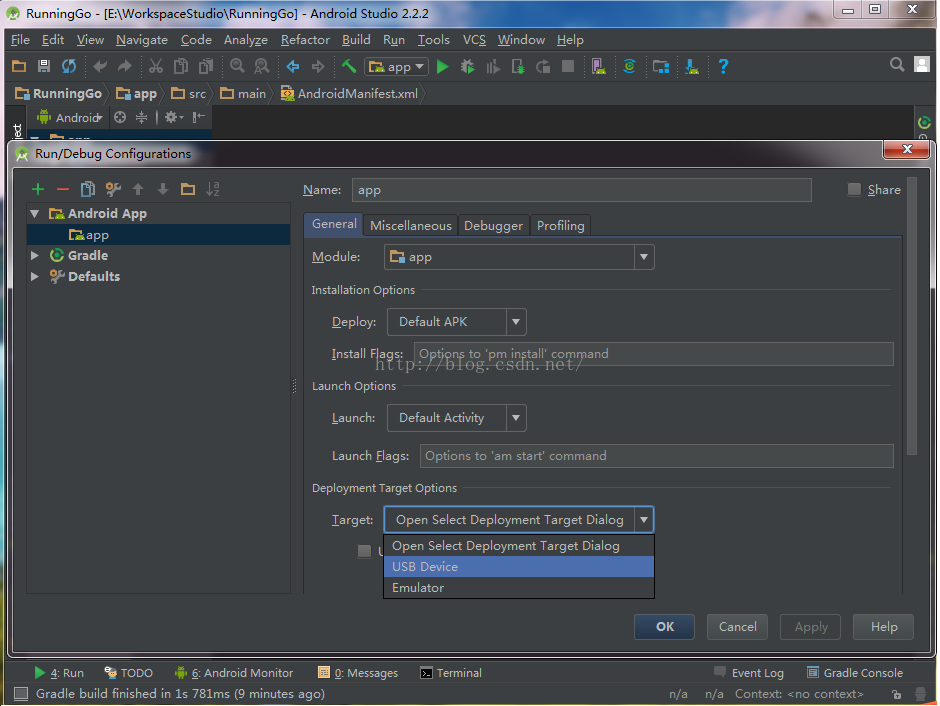Click the Apply button
The width and height of the screenshot is (940, 706).
pyautogui.click(x=811, y=627)
